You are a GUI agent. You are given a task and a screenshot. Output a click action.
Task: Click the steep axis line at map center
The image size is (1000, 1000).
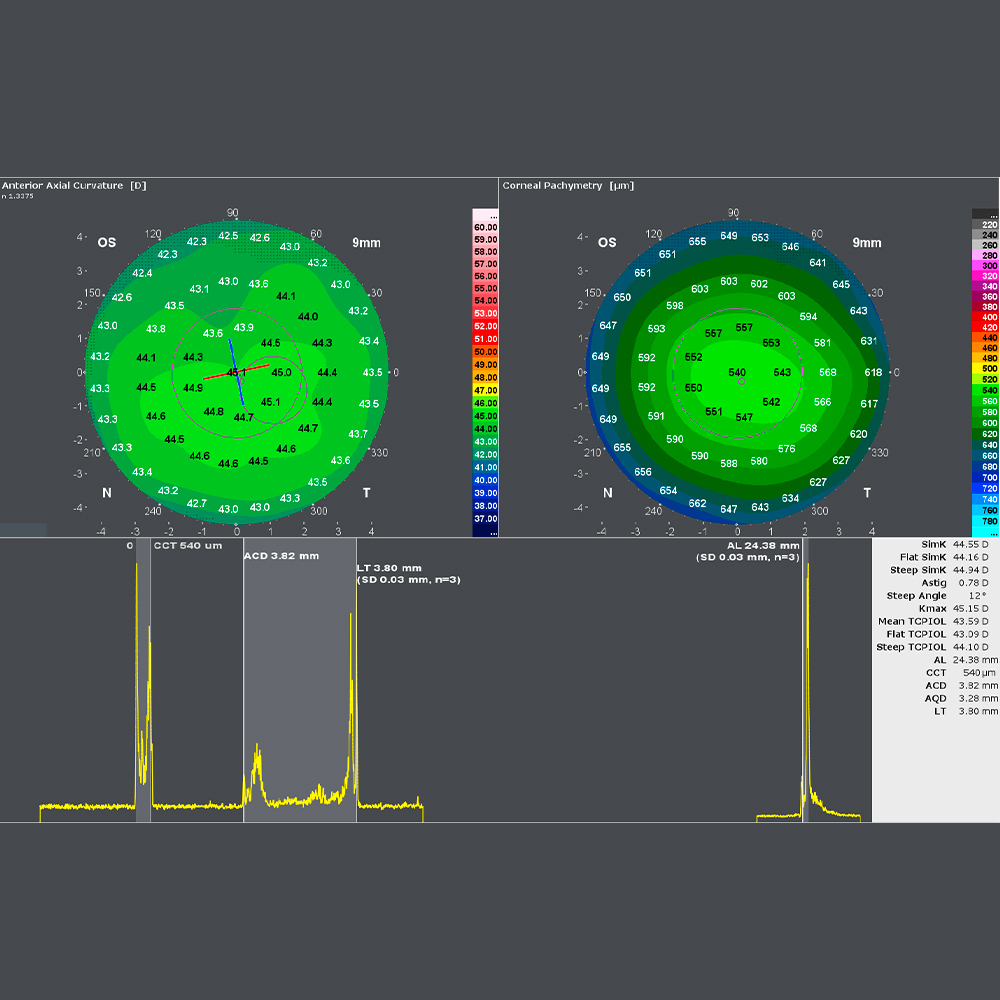coord(237,371)
